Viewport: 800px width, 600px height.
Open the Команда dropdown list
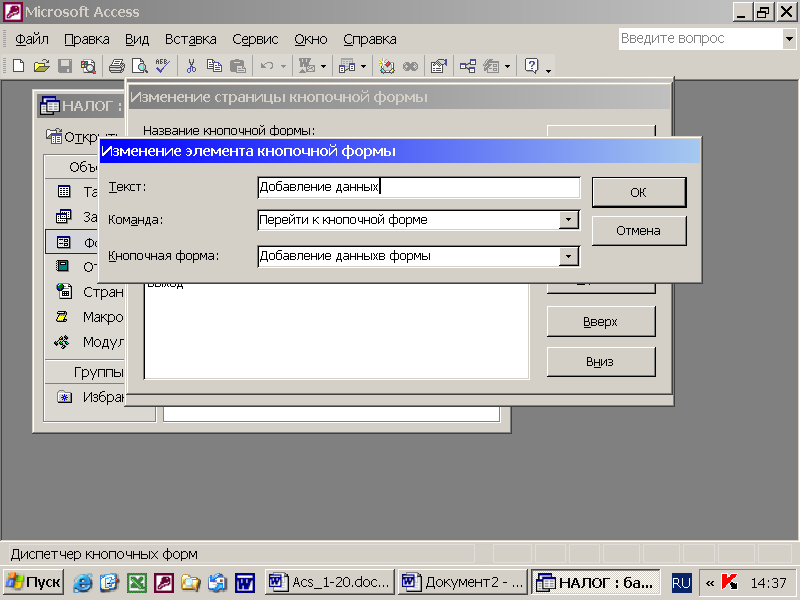(x=568, y=220)
